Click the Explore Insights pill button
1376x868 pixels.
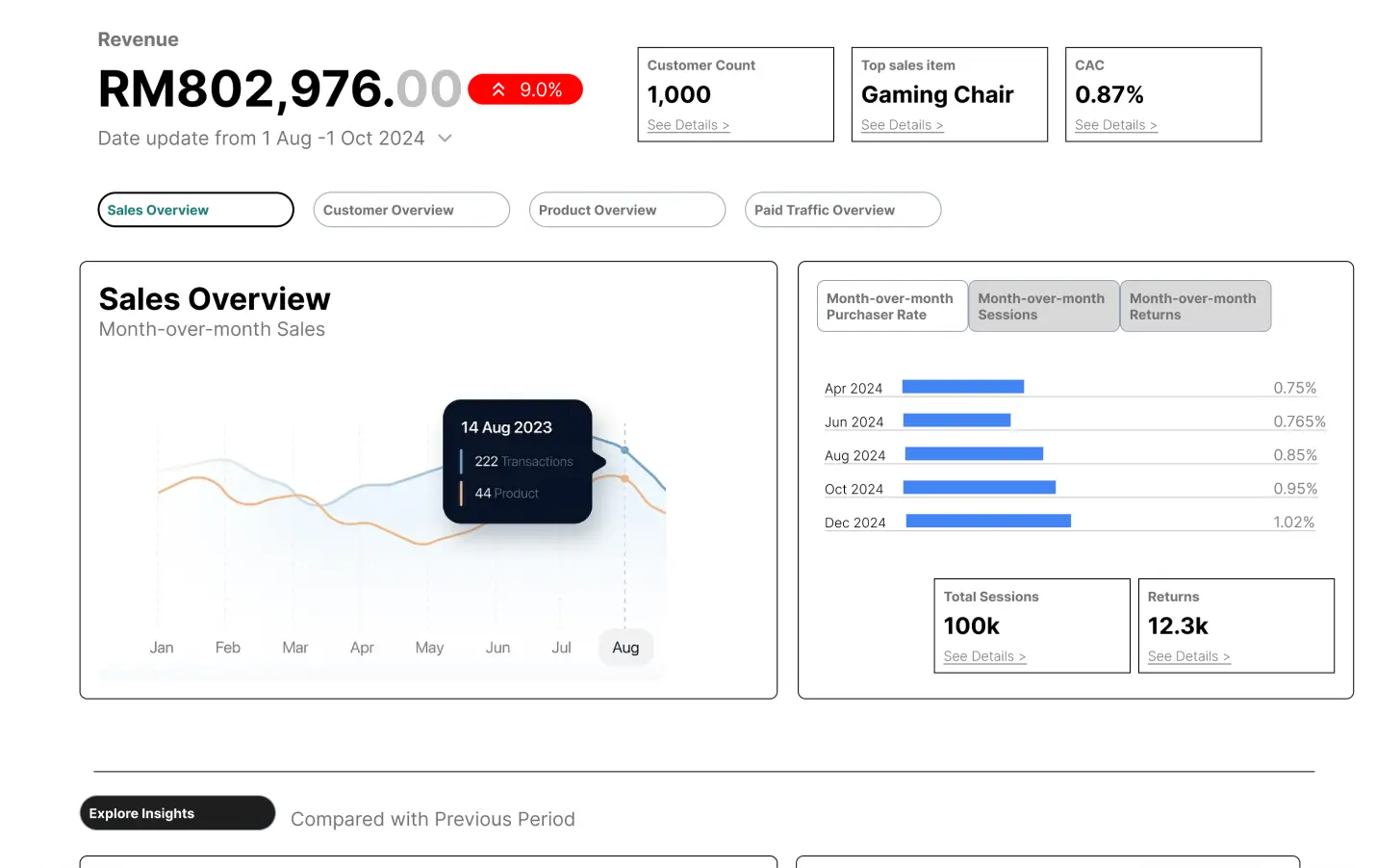coord(177,813)
